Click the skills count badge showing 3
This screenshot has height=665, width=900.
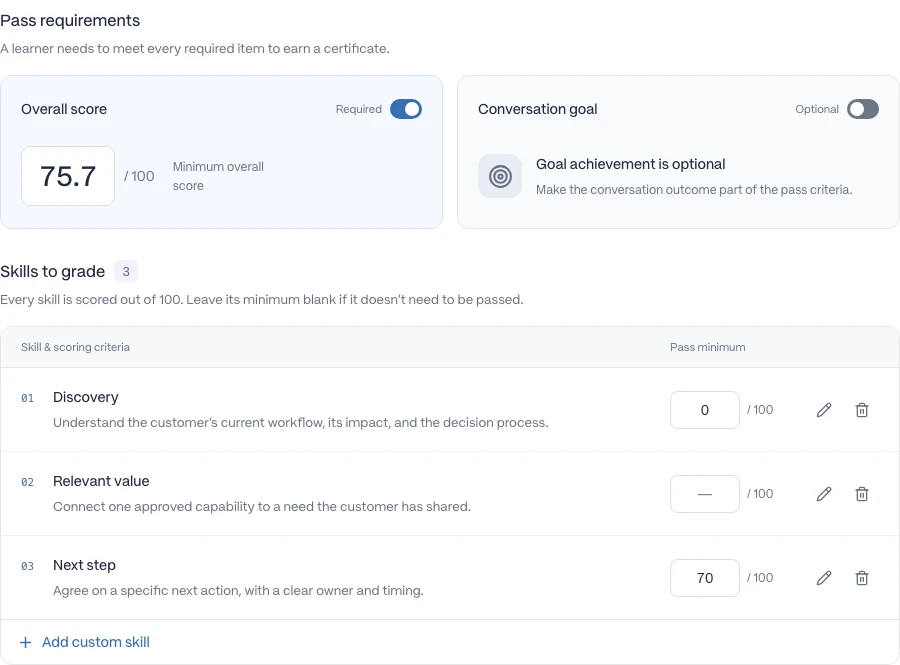click(126, 271)
